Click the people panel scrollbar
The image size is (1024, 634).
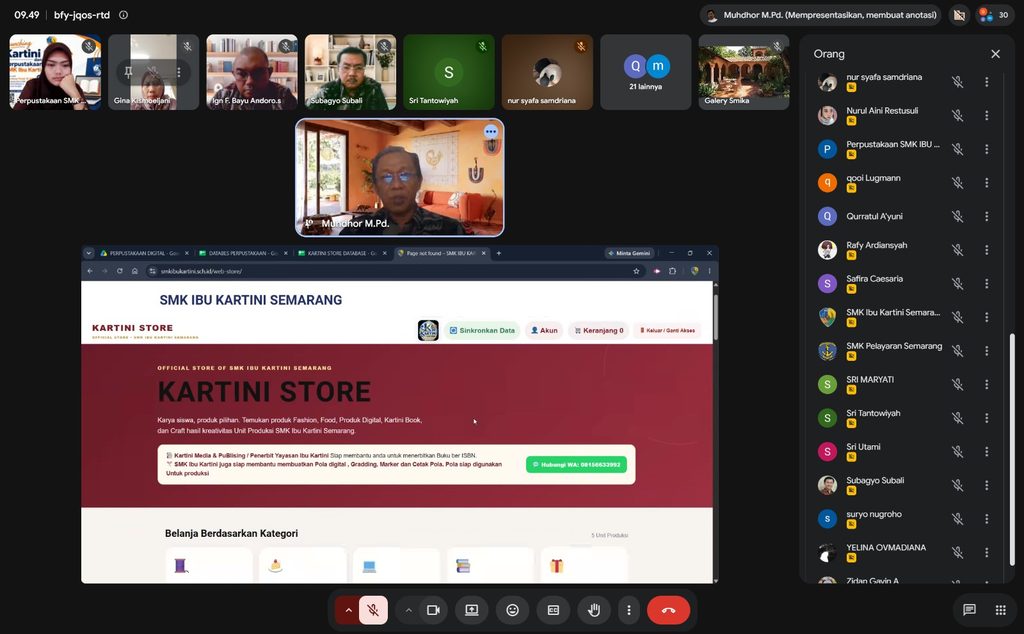click(x=1012, y=449)
